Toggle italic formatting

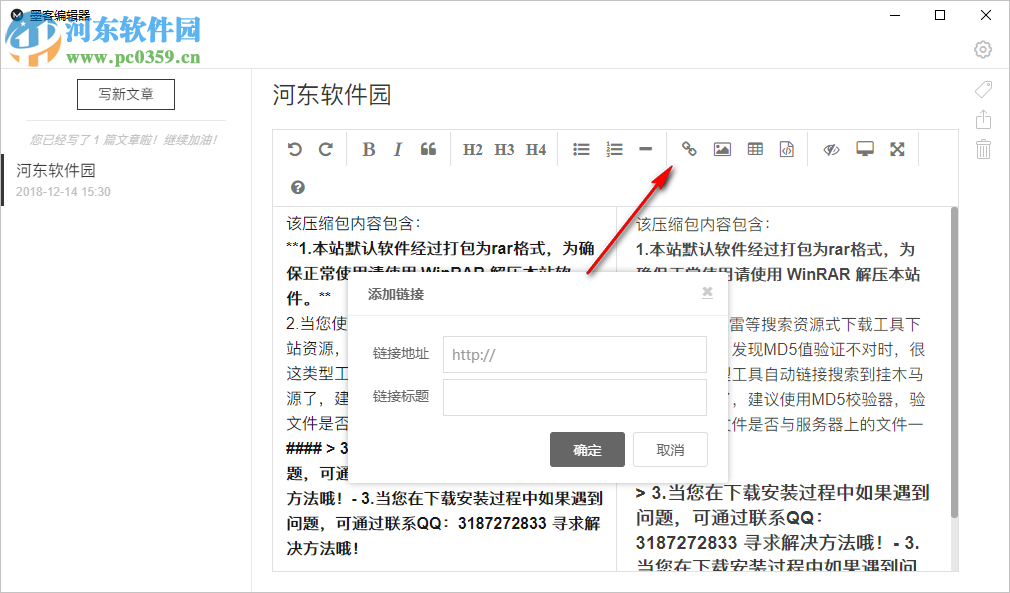[x=397, y=148]
